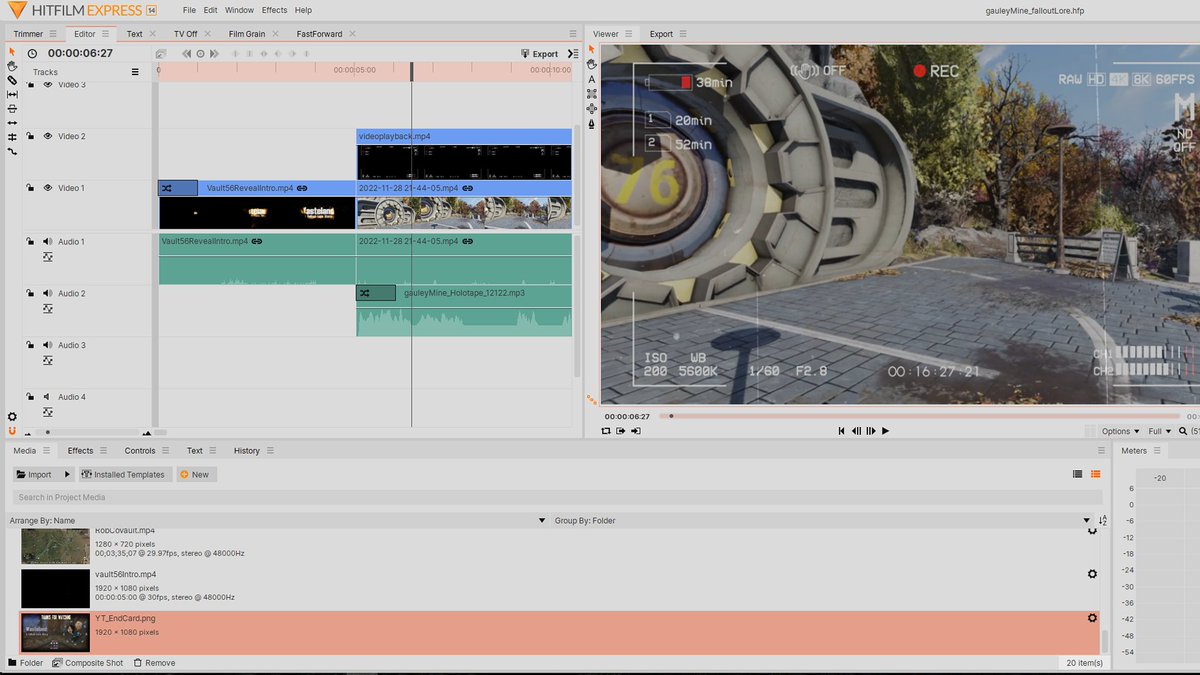Mute the Audio 2 track

47,293
